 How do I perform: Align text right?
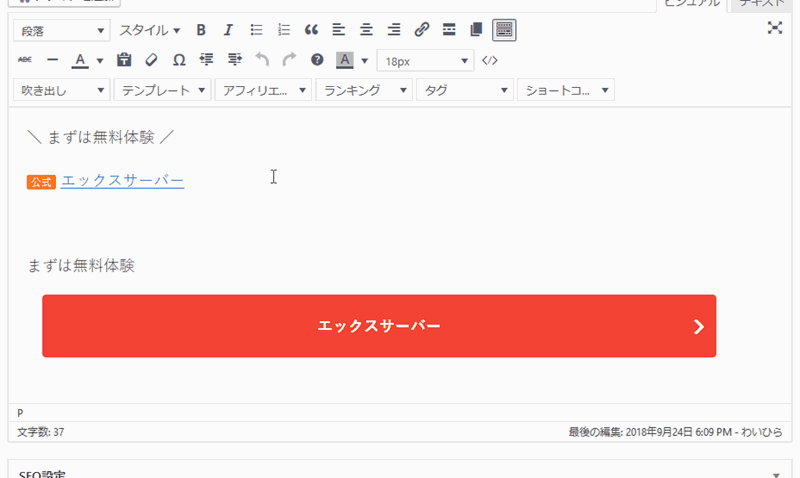coord(394,30)
